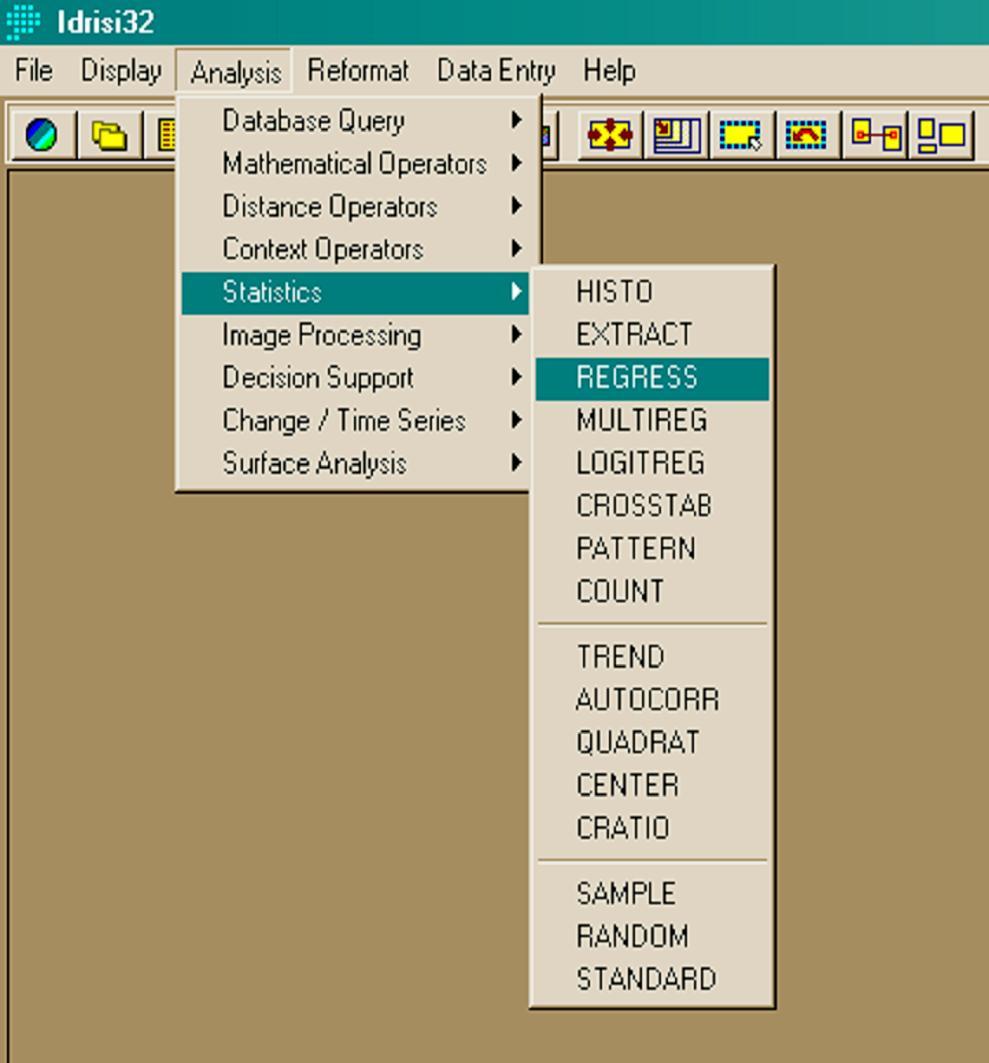Expand the Surface Analysis submenu
Viewport: 989px width, 1063px height.
[356, 463]
